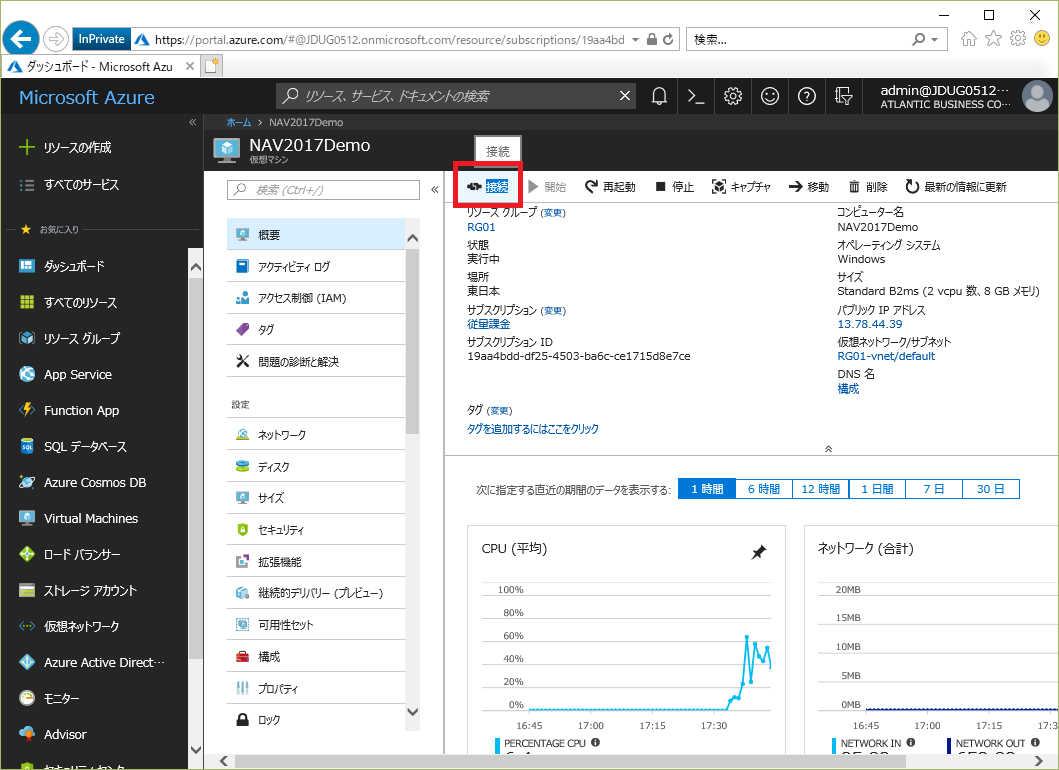Open browser favorites star icon

click(993, 38)
